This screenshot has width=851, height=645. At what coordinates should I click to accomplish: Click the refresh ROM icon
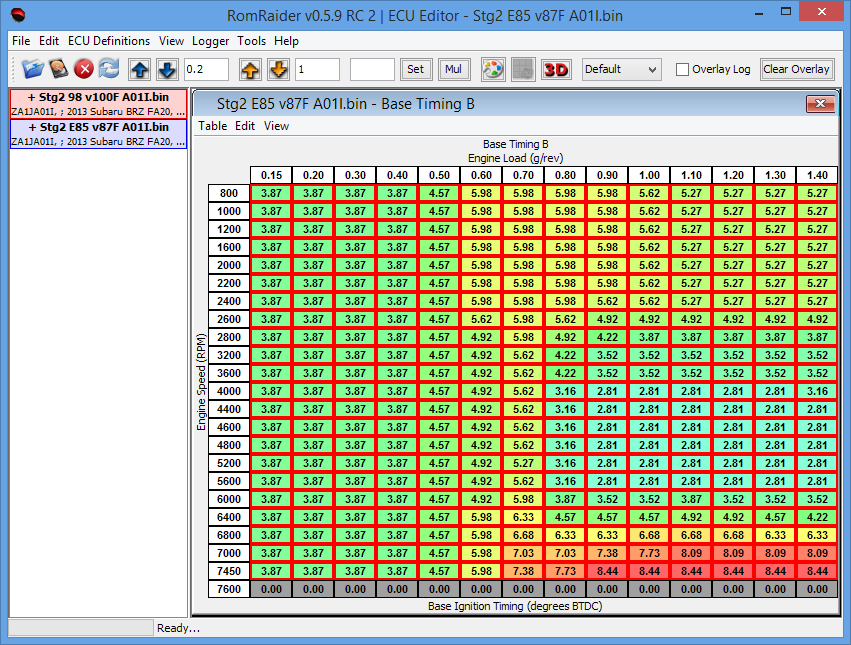108,69
